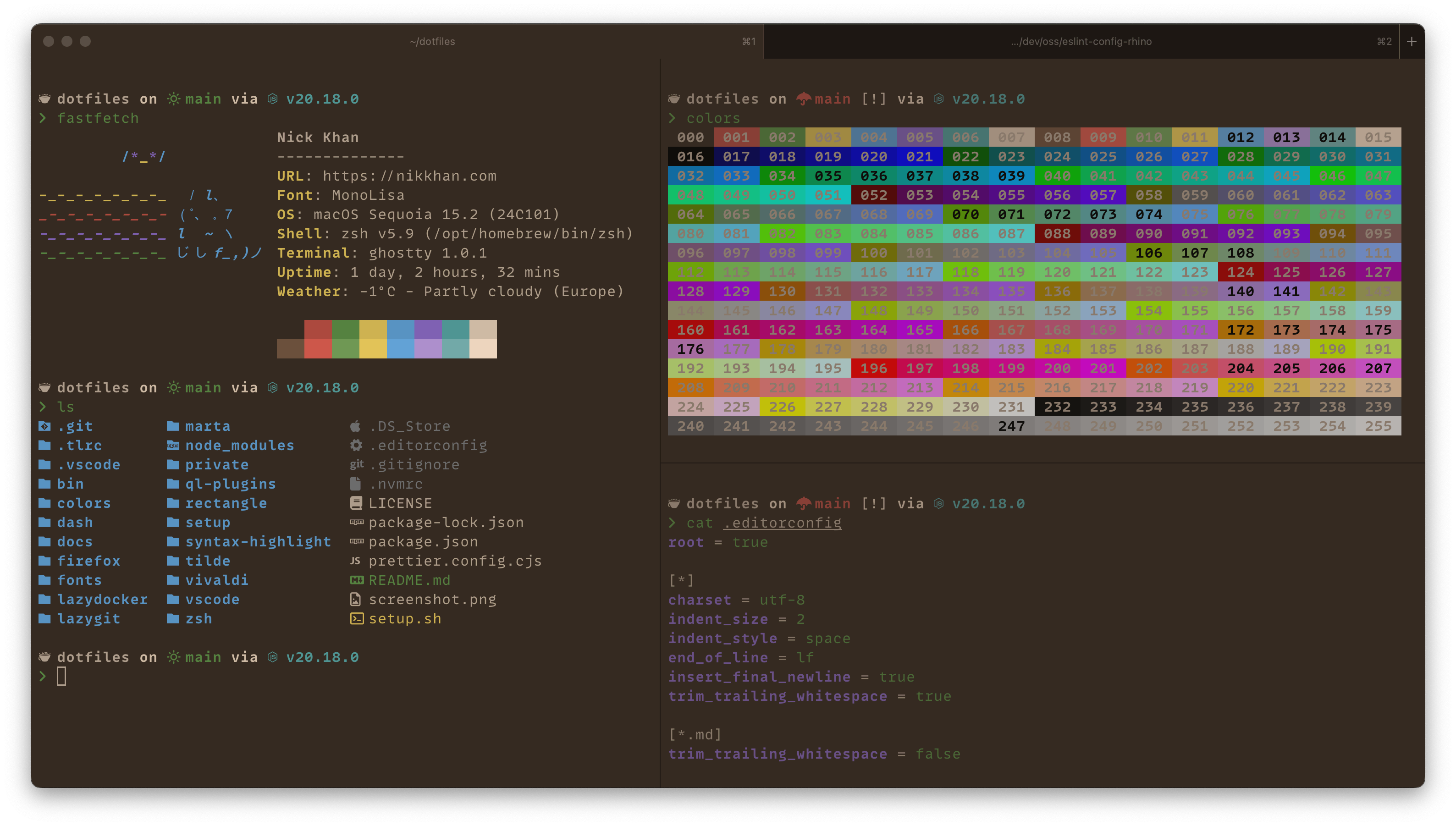
Task: Click color cell 021 in the colors table
Action: pos(920,157)
